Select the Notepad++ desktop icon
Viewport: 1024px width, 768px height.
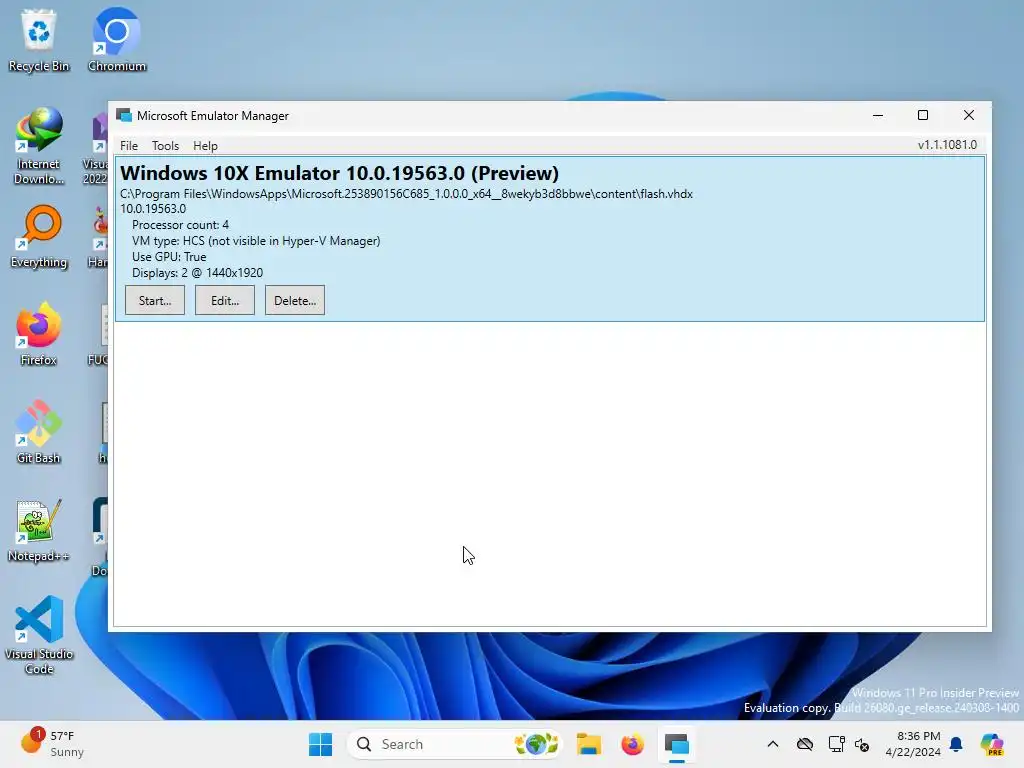pos(39,530)
